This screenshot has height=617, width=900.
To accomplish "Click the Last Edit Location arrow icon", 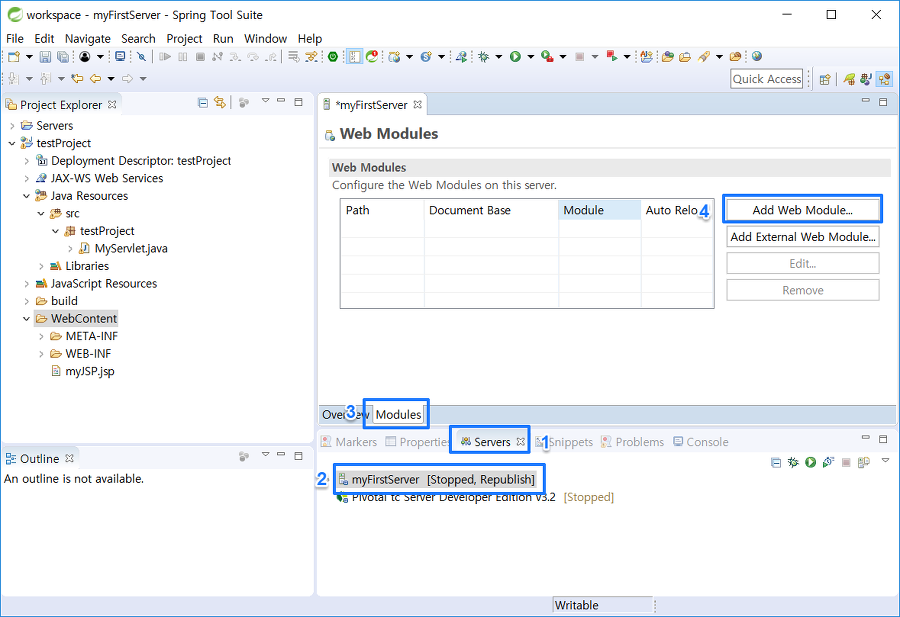I will (x=77, y=78).
